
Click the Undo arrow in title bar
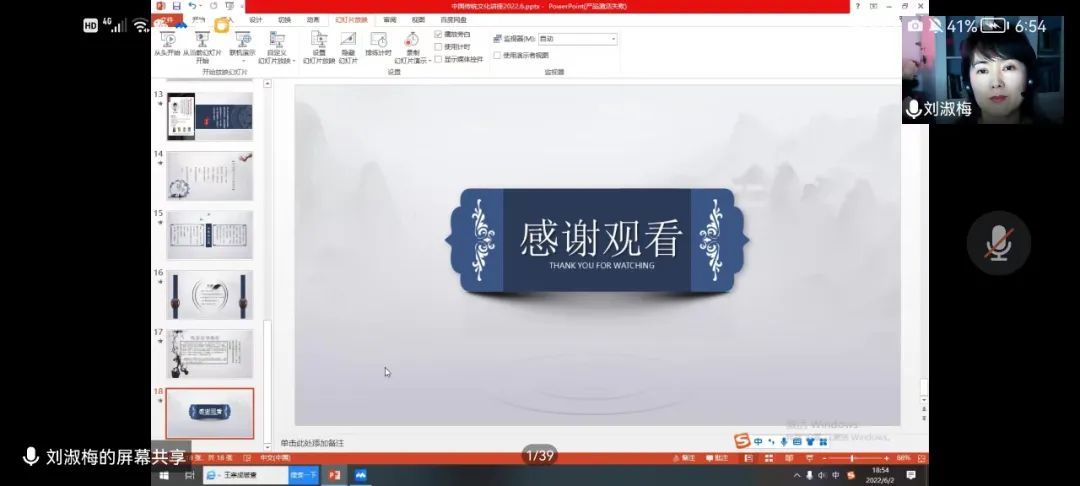pyautogui.click(x=191, y=6)
